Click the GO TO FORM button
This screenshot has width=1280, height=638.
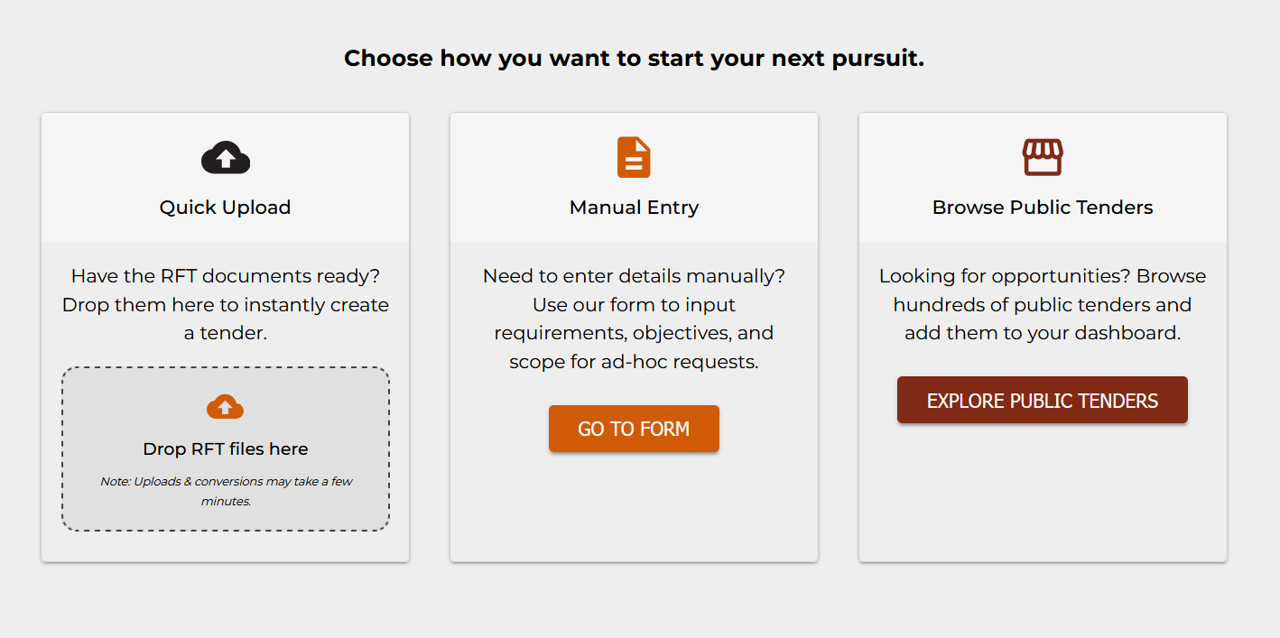pyautogui.click(x=633, y=428)
